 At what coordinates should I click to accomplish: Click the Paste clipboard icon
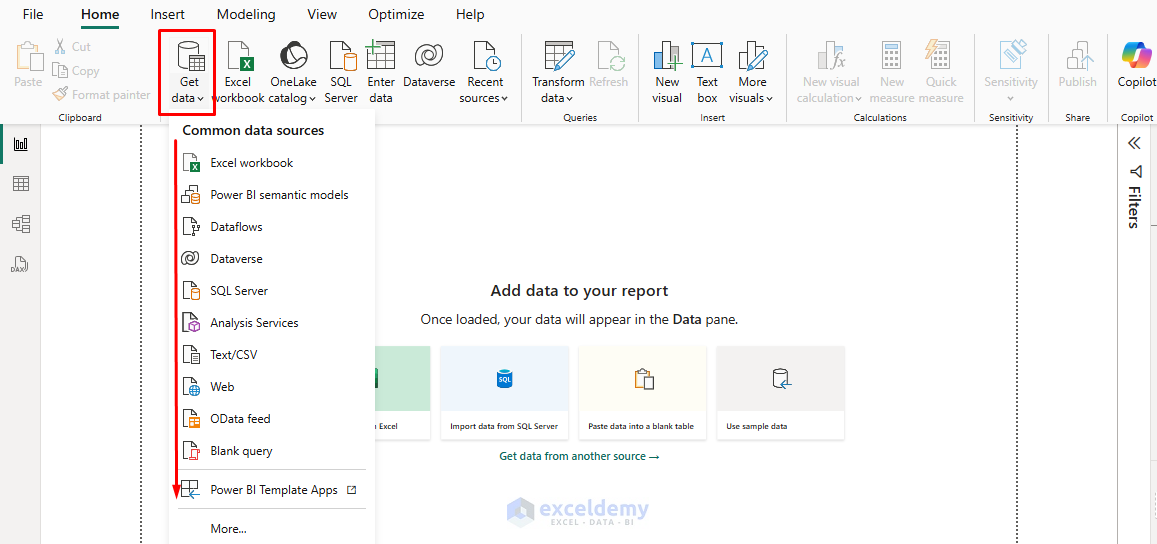click(28, 56)
